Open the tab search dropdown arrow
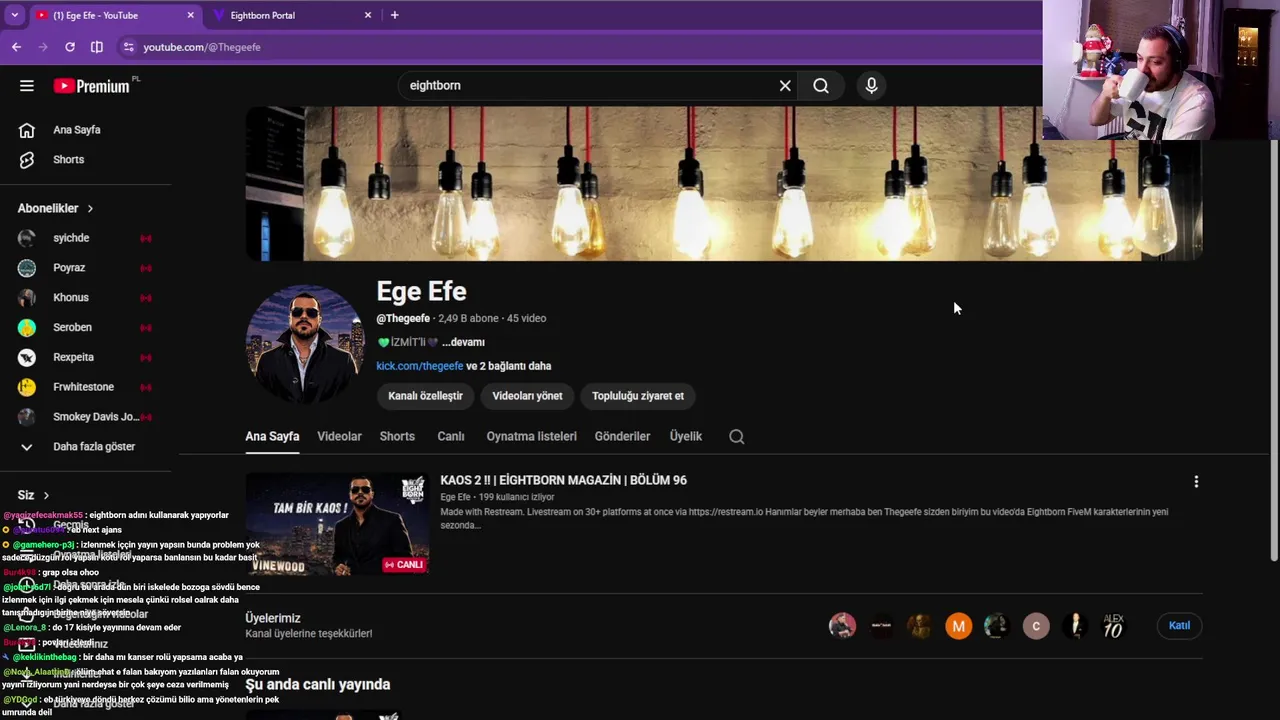The width and height of the screenshot is (1280, 720). pos(14,15)
